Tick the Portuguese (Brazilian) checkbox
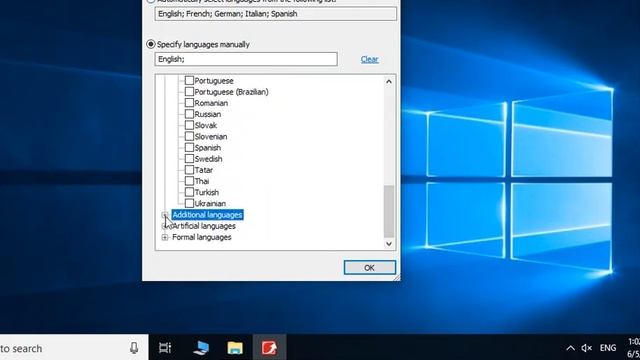This screenshot has height=360, width=640. tap(189, 91)
